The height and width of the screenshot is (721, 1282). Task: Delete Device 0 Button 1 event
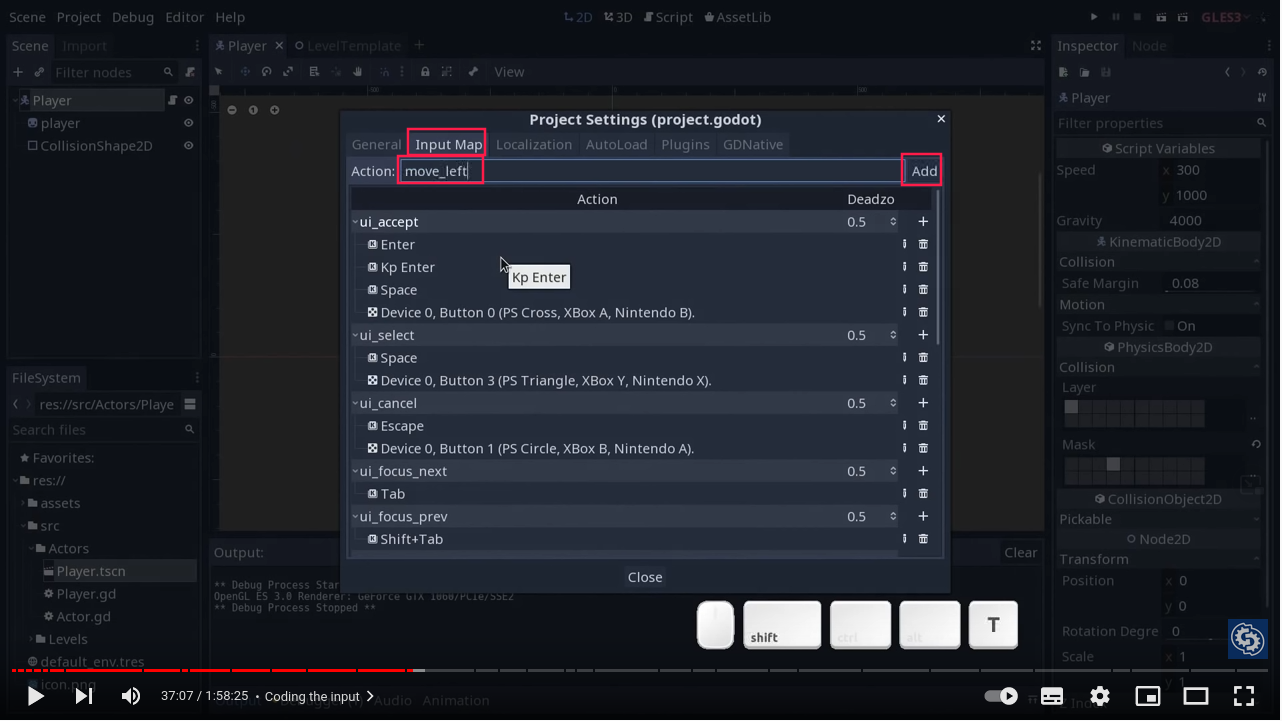point(923,448)
